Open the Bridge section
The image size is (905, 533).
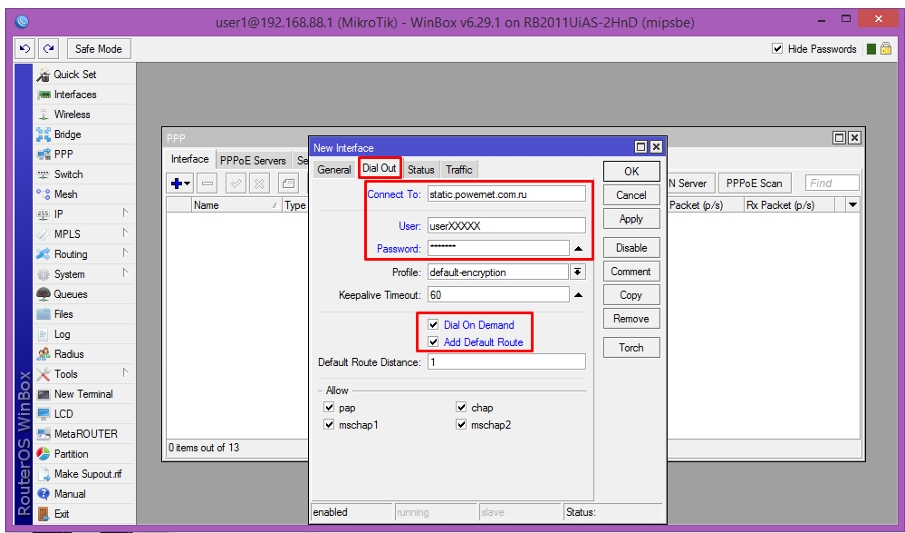pos(84,134)
